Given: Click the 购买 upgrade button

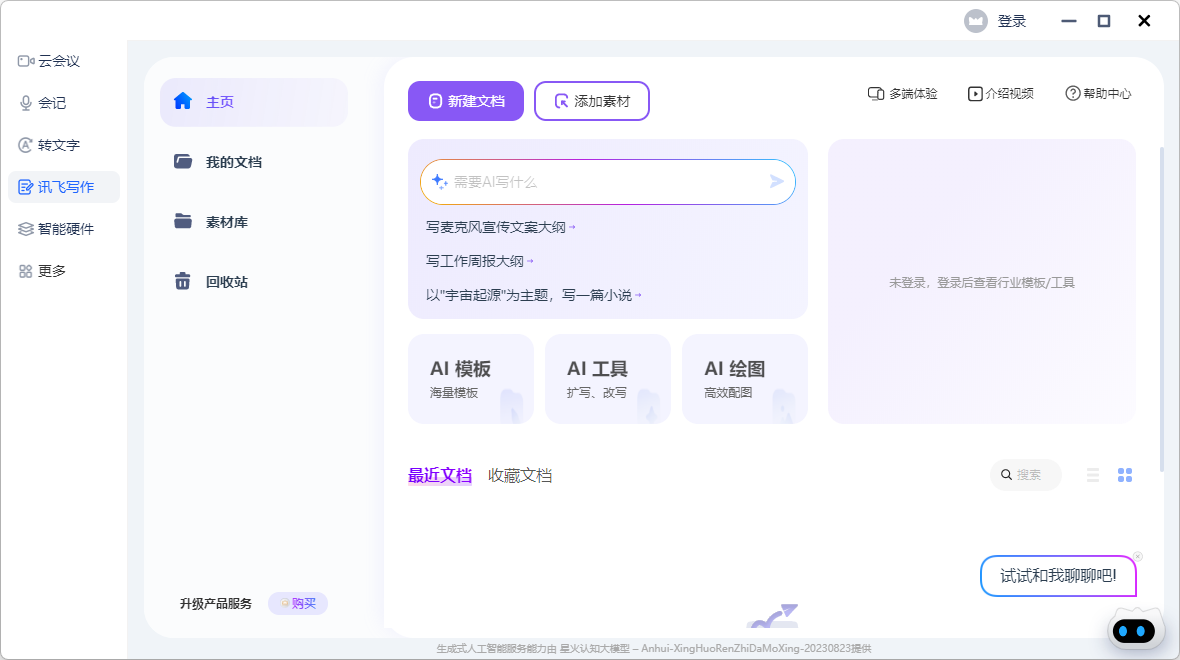Looking at the screenshot, I should 298,604.
